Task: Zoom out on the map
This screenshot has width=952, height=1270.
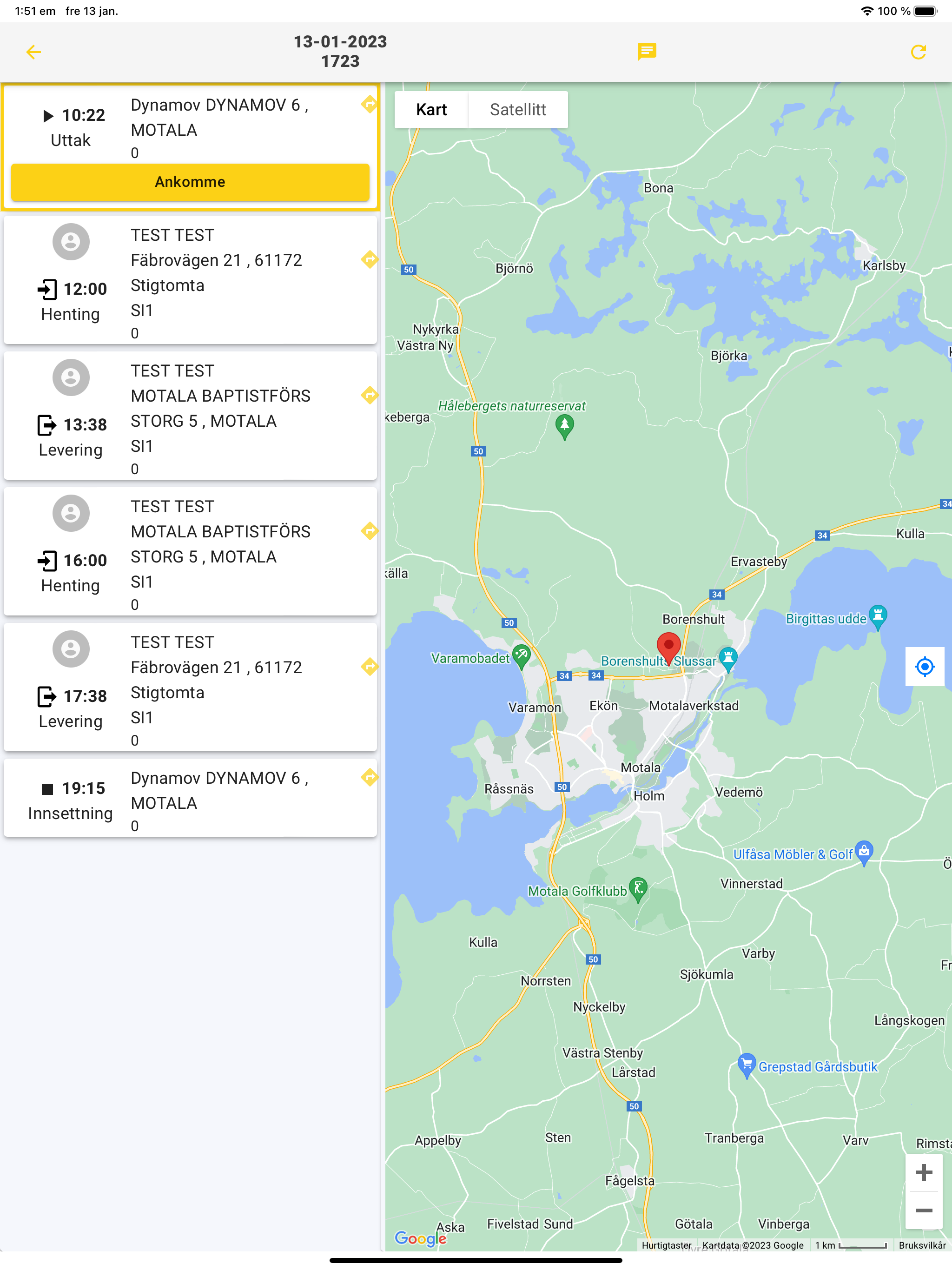Action: coord(923,1210)
